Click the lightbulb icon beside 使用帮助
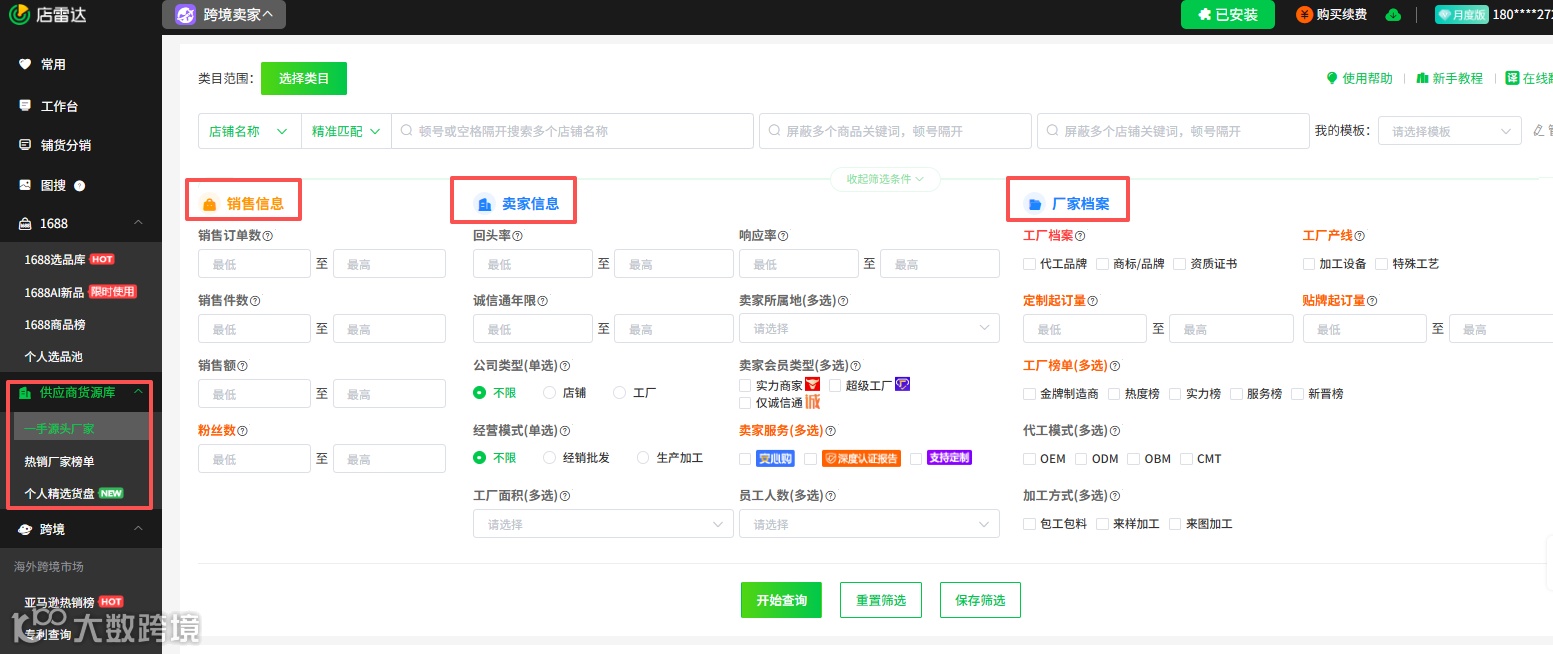 coord(1332,78)
